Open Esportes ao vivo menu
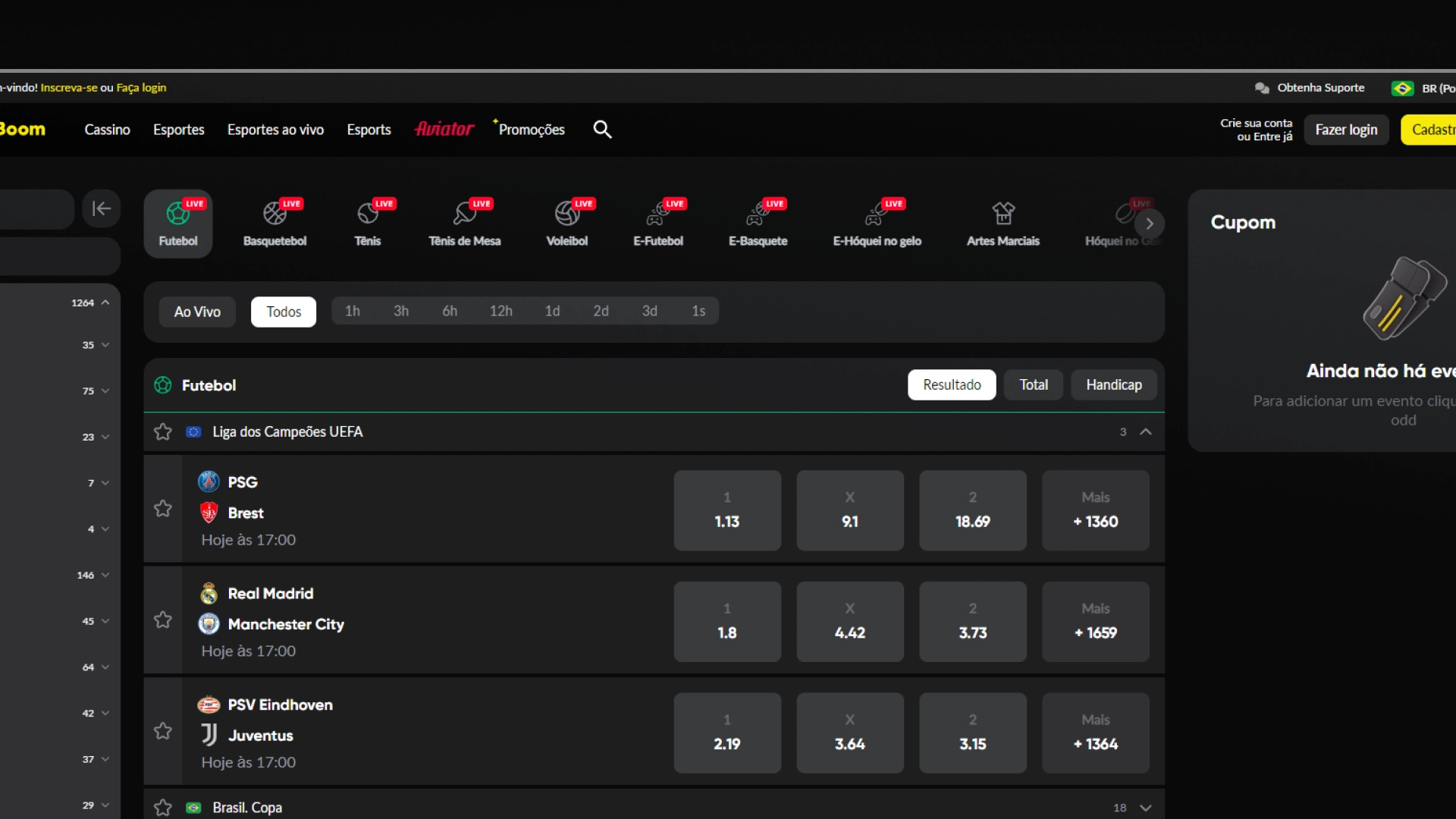 275,130
